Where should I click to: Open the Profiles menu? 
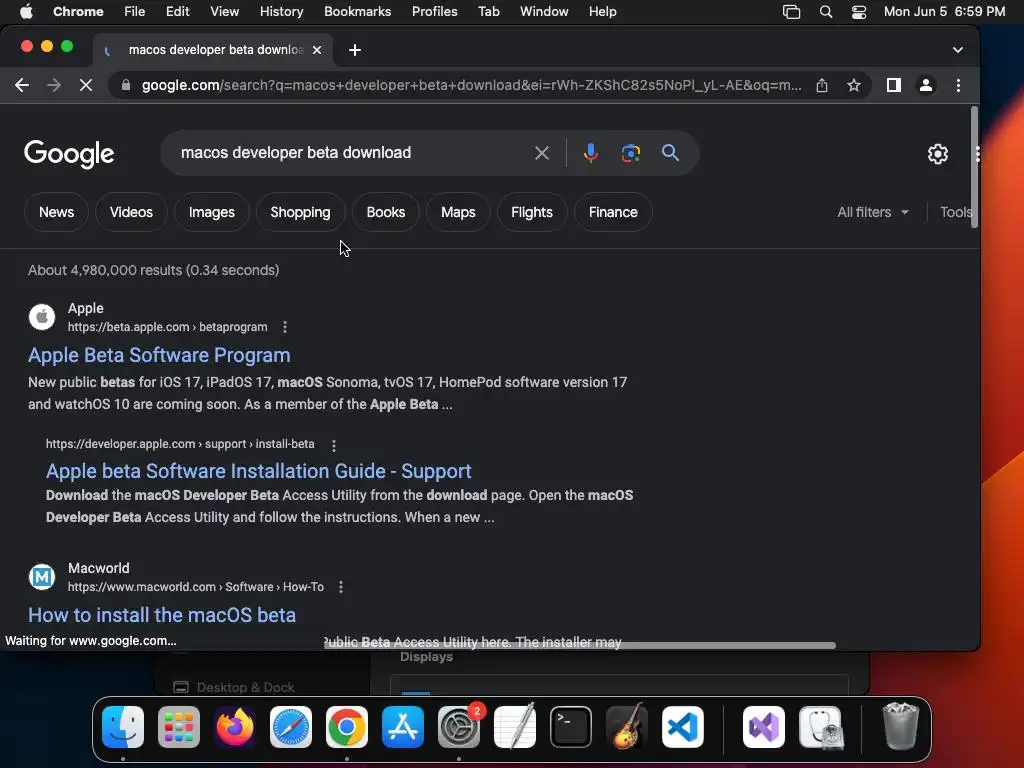coord(434,11)
